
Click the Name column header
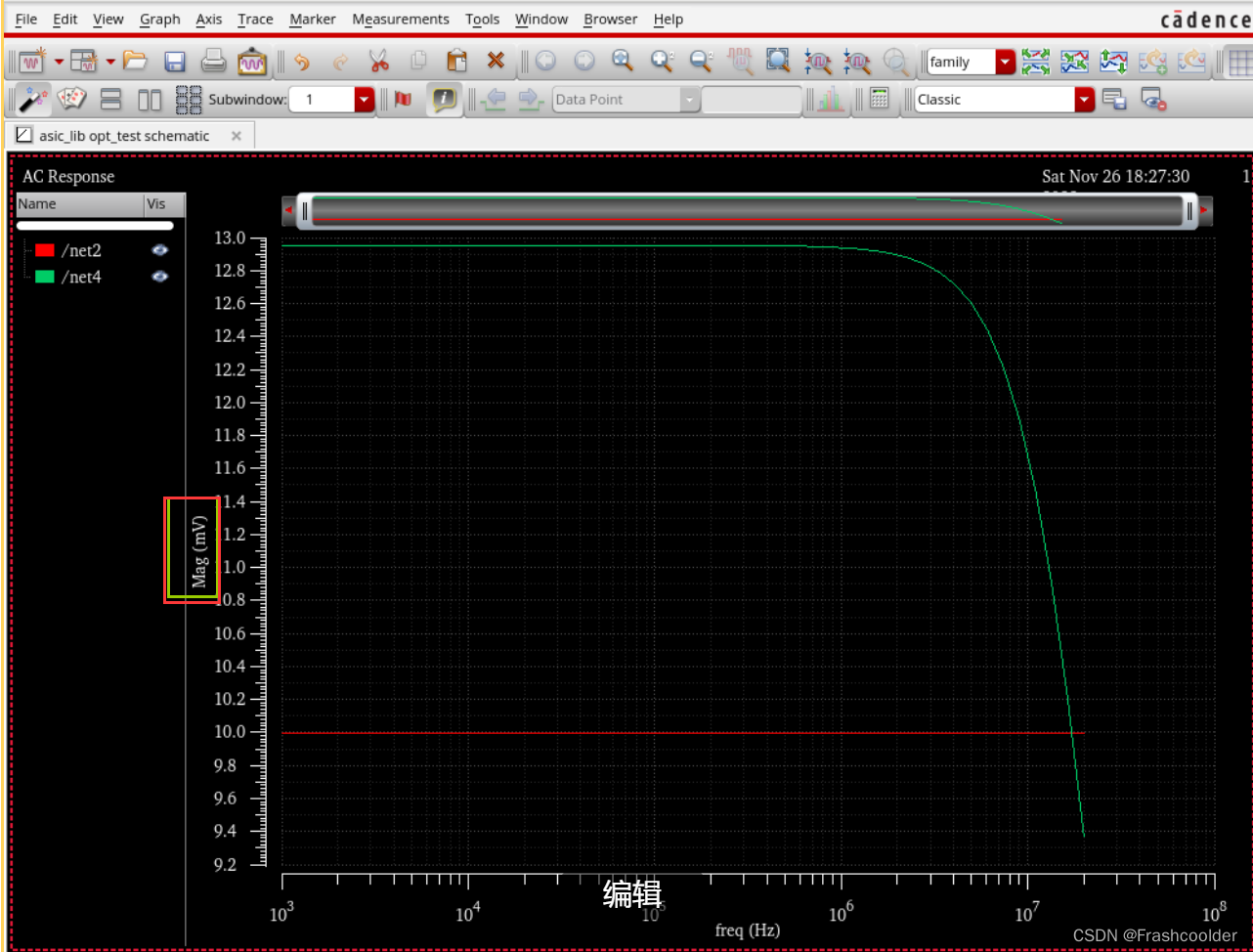point(80,204)
